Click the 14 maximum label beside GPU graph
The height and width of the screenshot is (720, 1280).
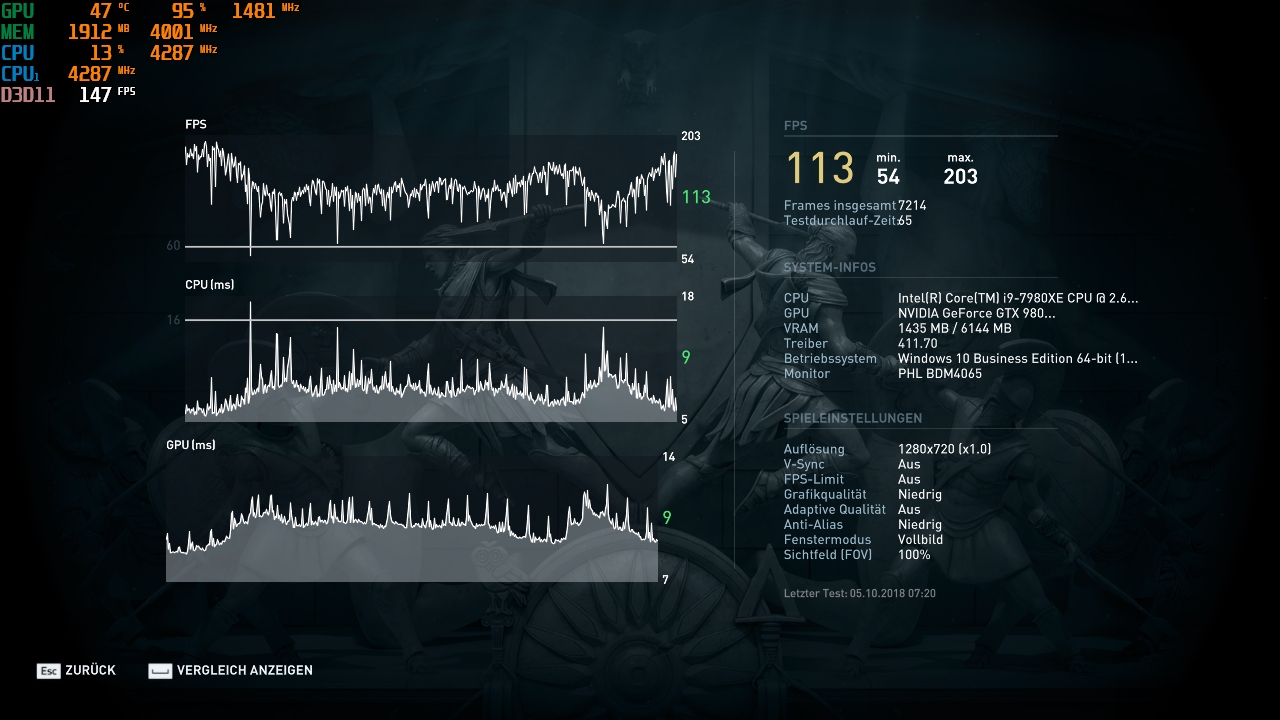point(669,457)
